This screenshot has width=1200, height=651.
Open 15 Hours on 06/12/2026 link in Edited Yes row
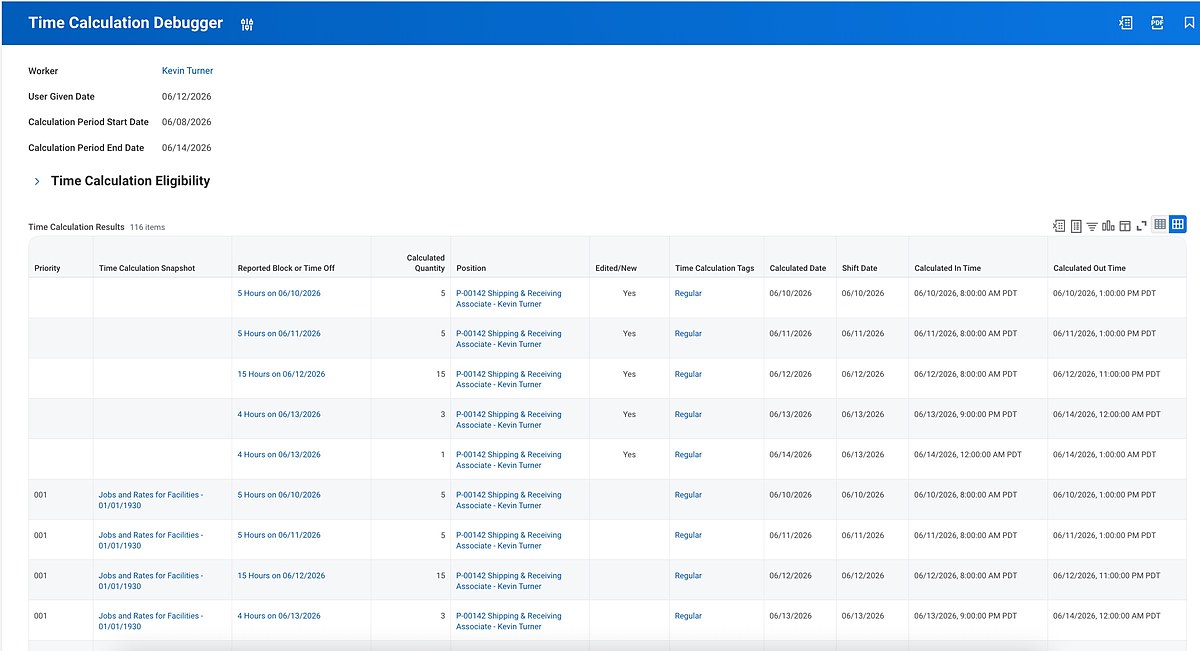[281, 374]
